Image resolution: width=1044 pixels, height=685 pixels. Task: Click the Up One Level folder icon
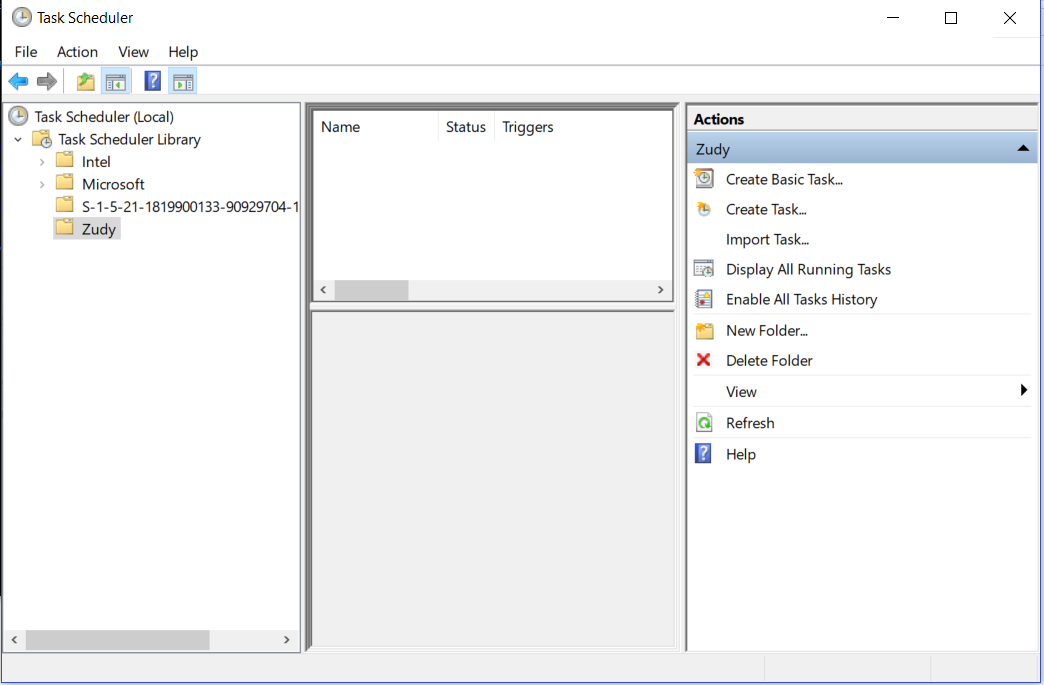[x=86, y=82]
